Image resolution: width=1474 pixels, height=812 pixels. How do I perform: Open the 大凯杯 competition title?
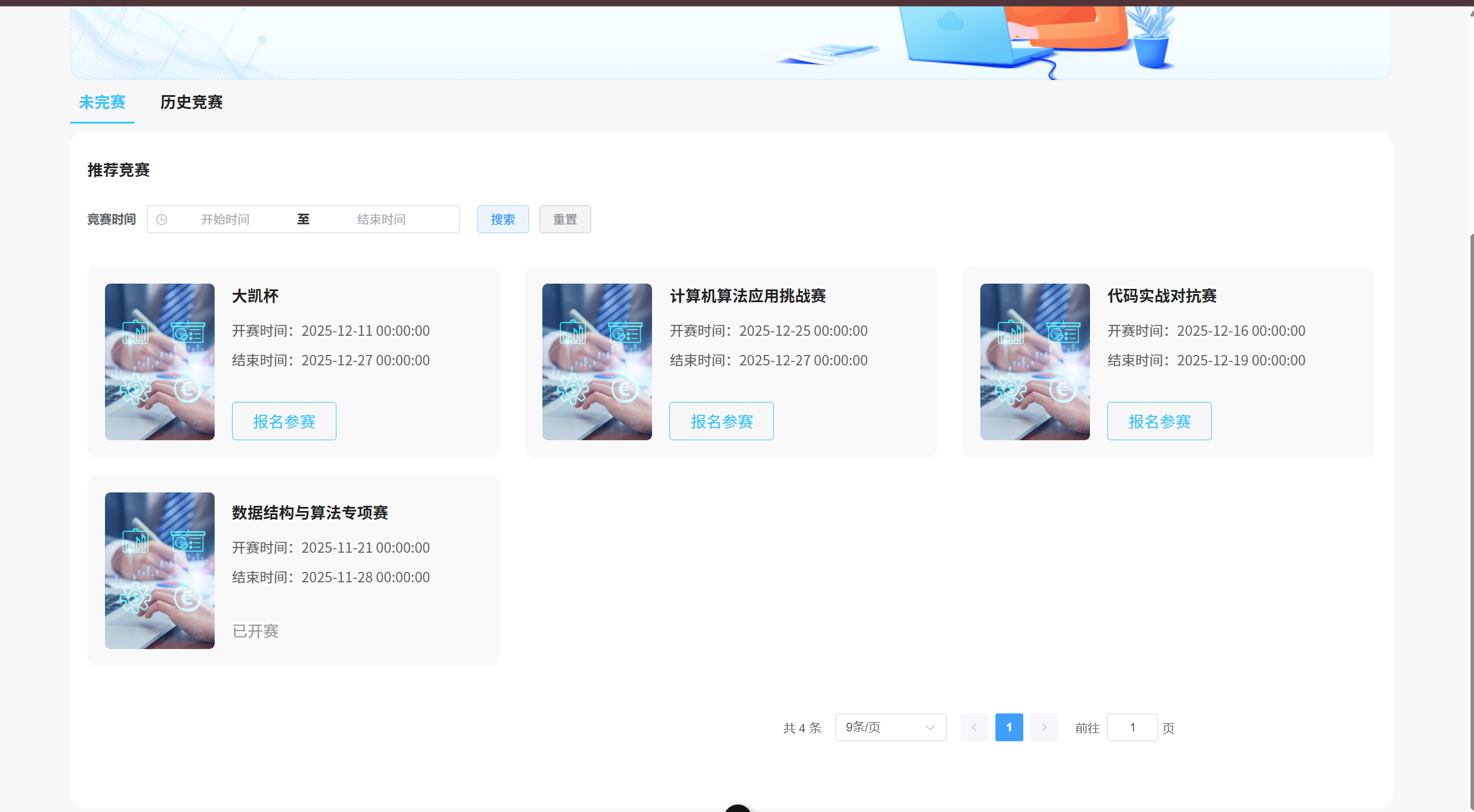(255, 296)
